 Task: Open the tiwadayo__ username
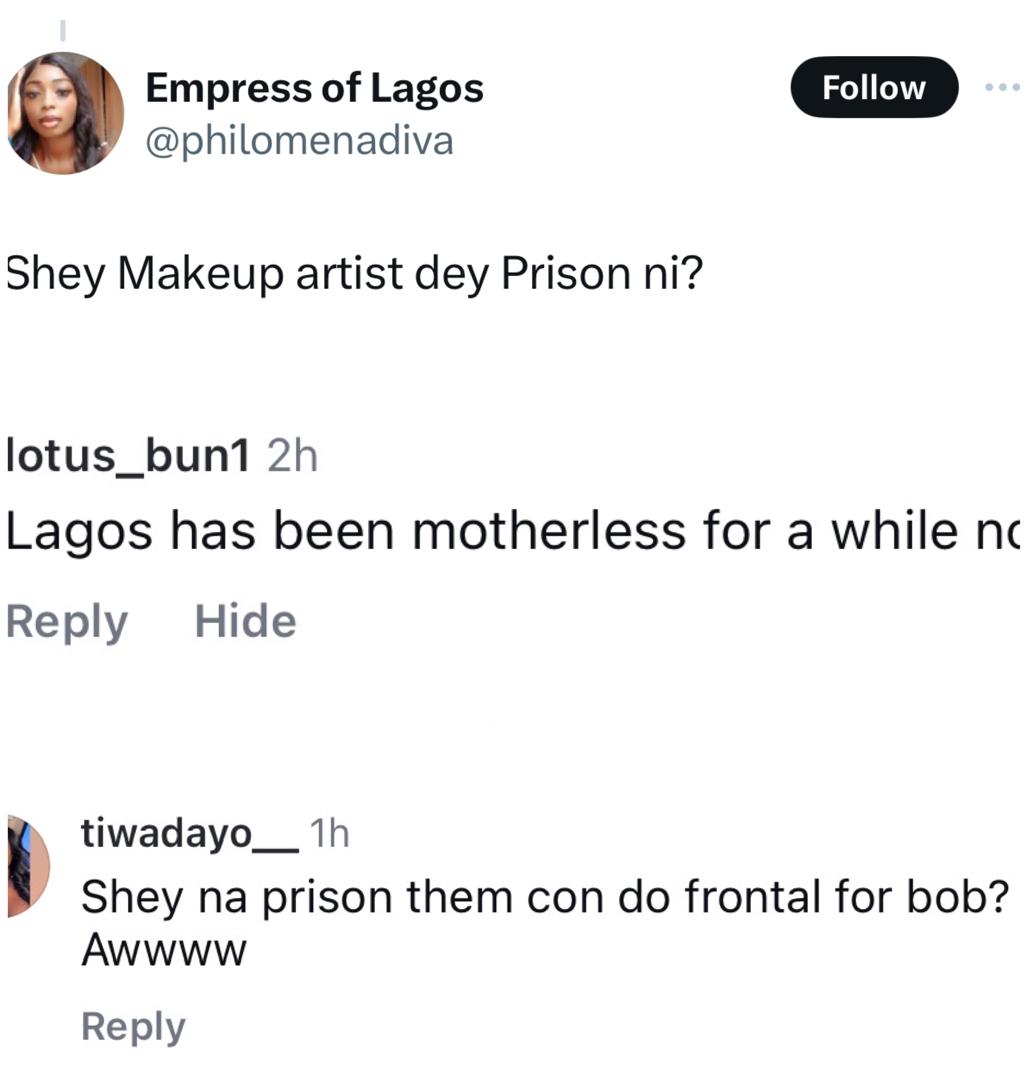tap(189, 832)
